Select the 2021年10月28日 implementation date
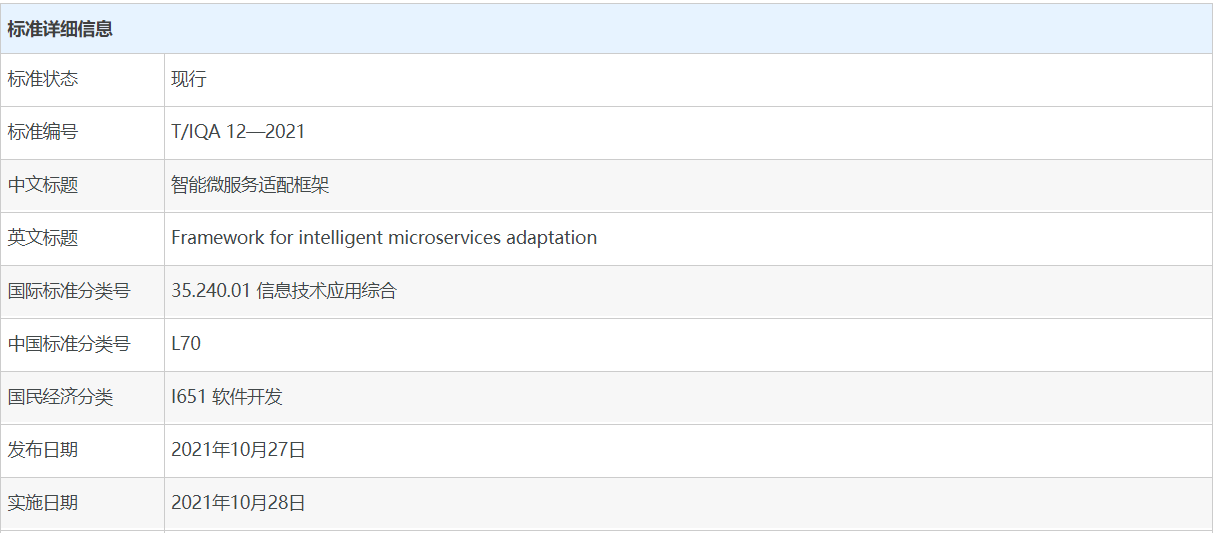1216x533 pixels. (238, 503)
